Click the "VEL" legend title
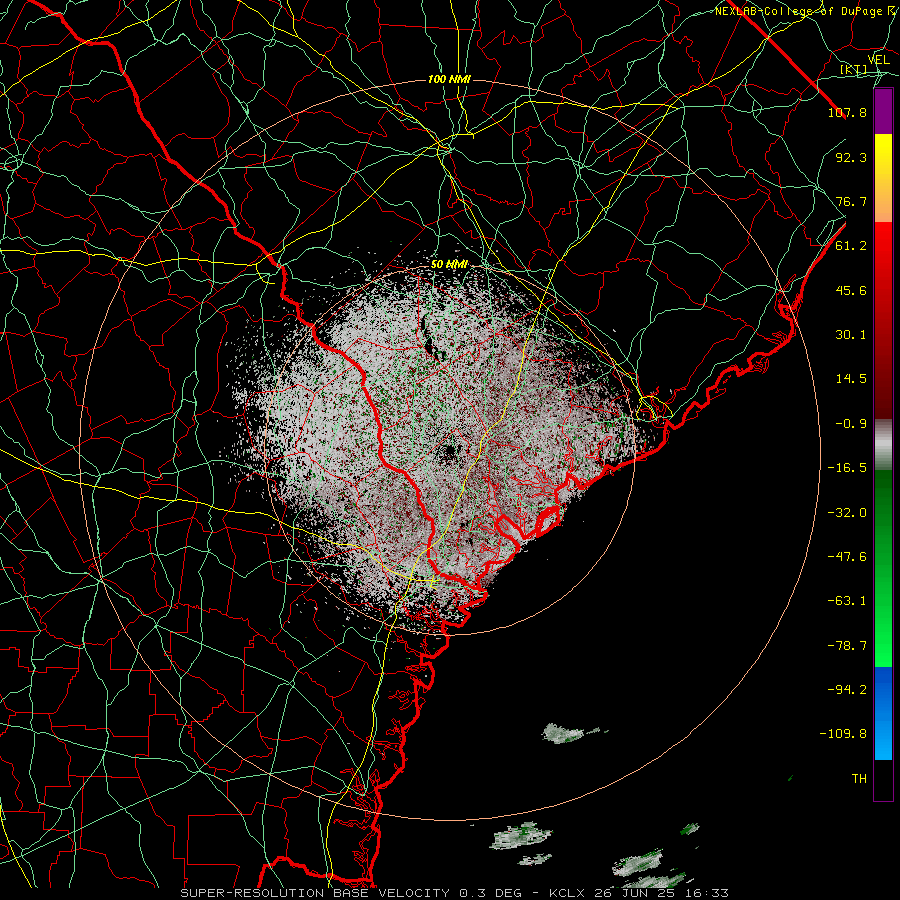 pyautogui.click(x=878, y=60)
